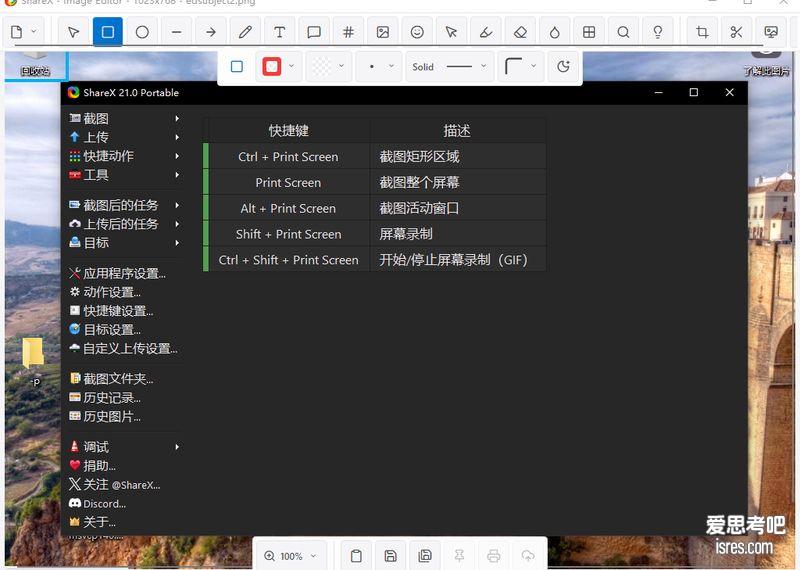Select the Arrow drawing tool
Image resolution: width=800 pixels, height=570 pixels.
pyautogui.click(x=211, y=32)
